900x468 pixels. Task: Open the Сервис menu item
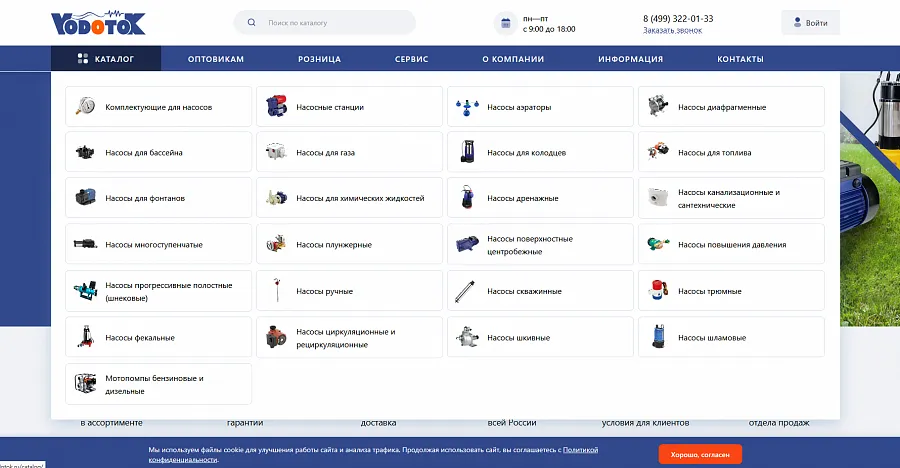tap(412, 59)
